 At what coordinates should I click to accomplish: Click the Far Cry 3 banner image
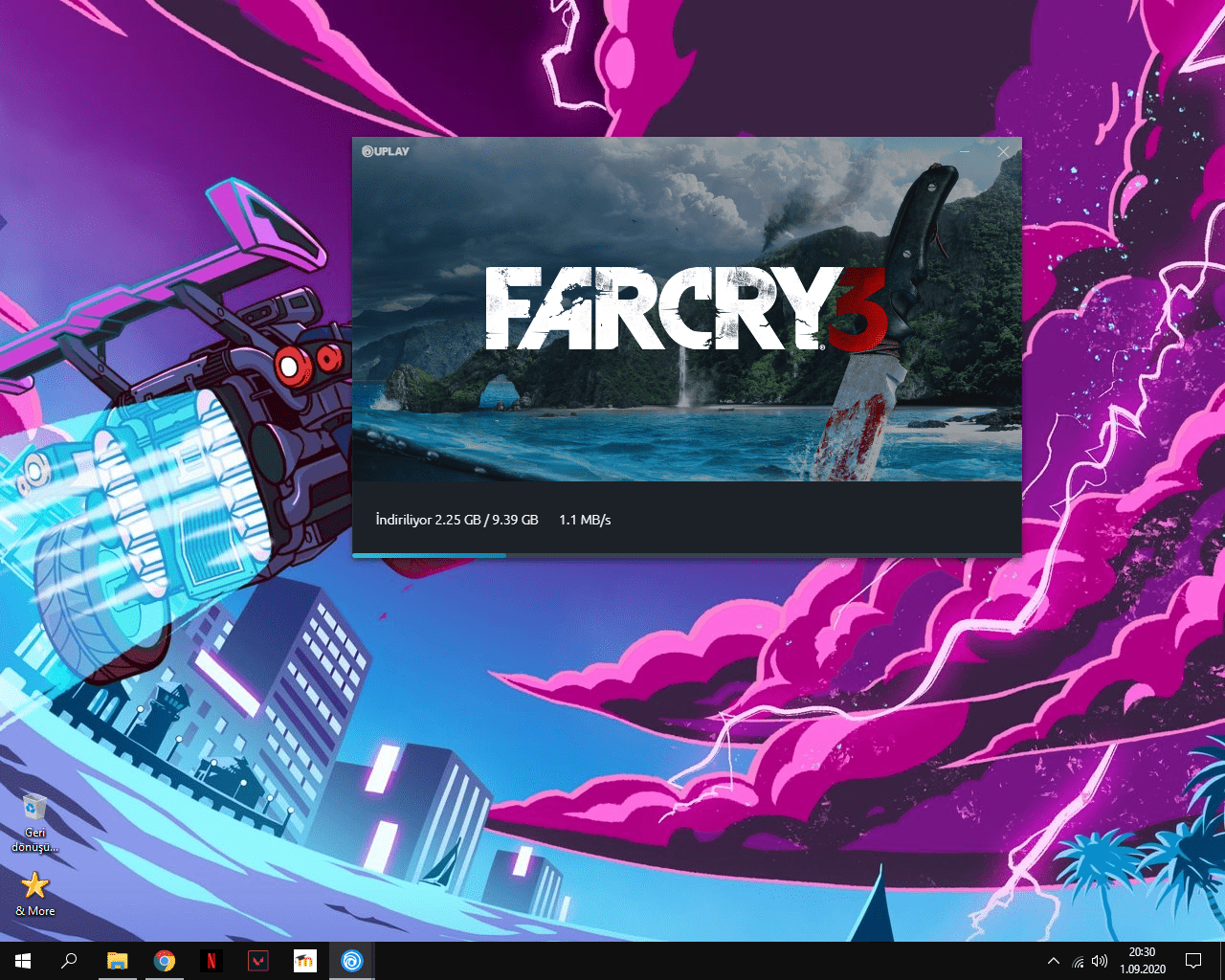pos(687,309)
